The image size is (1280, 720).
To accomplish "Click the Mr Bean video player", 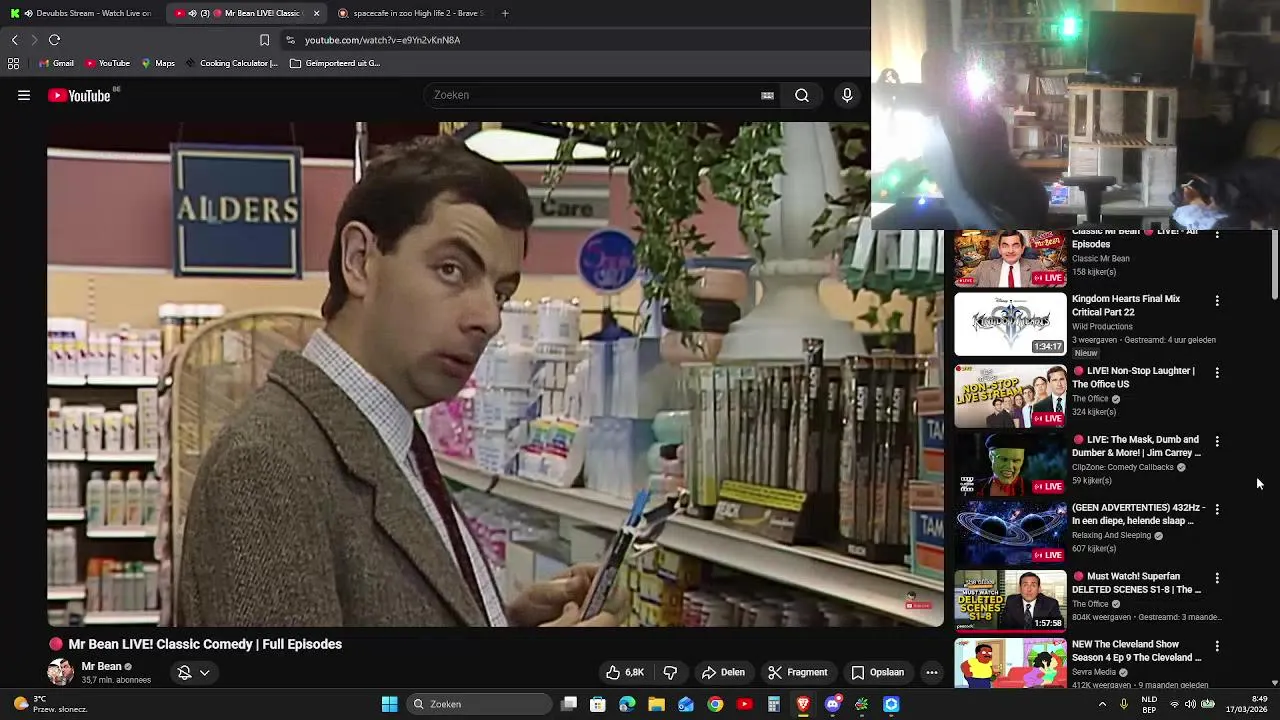I will pos(495,374).
